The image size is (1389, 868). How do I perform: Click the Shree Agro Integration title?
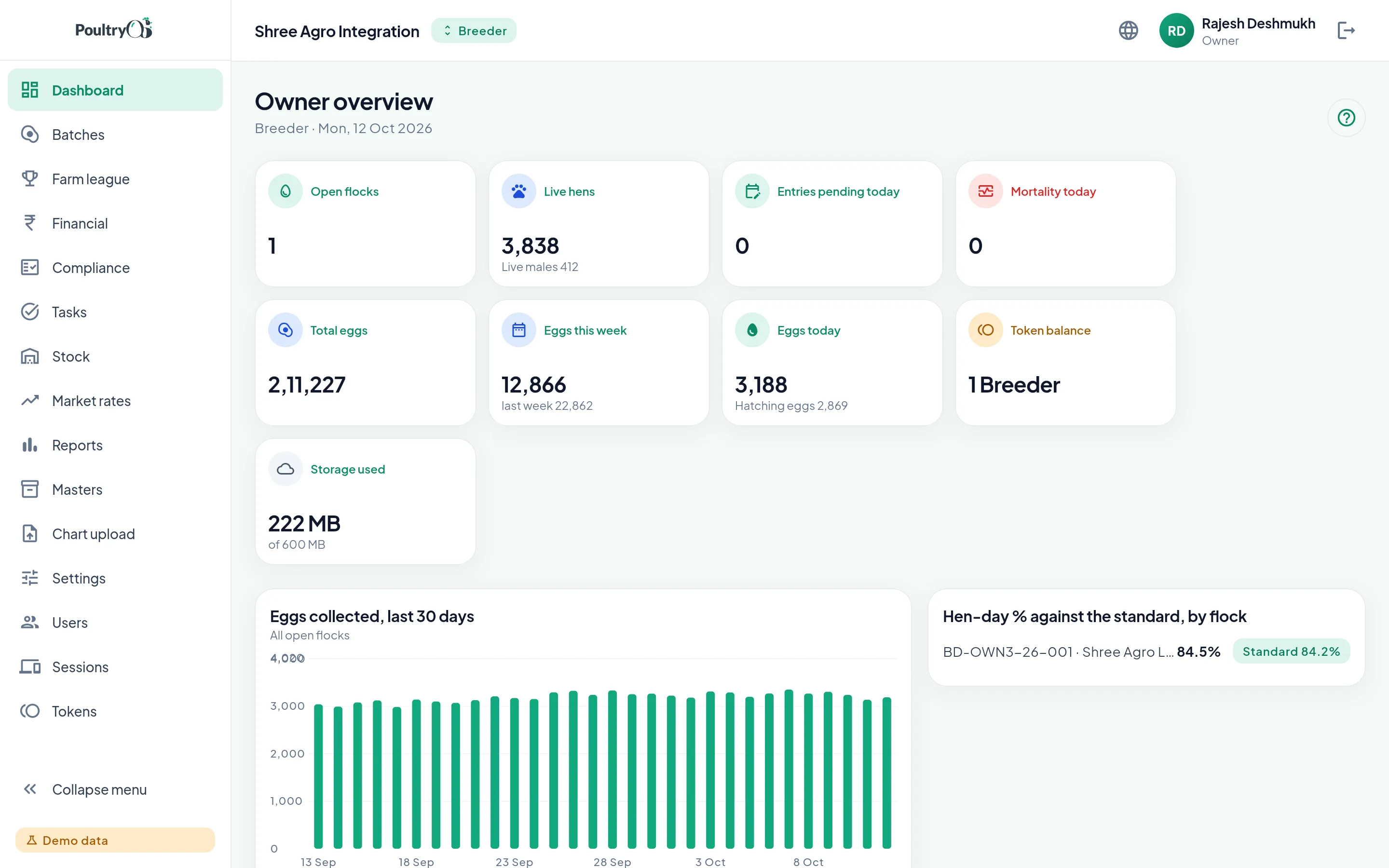point(337,31)
